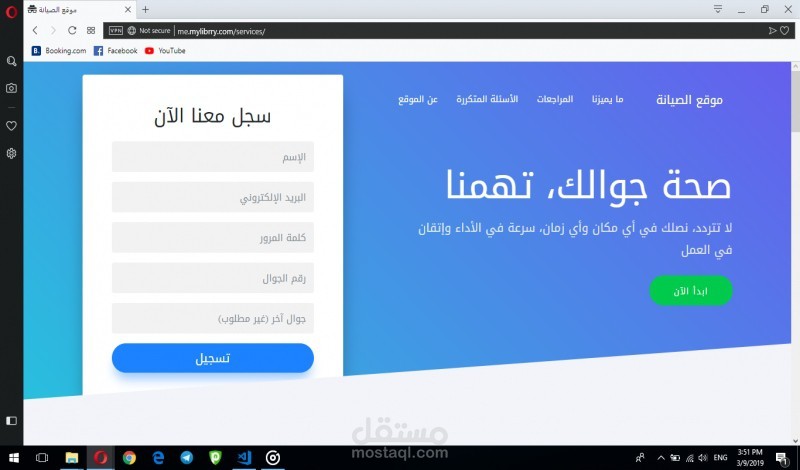Screen dimensions: 800x470
Task: Open People icon in system tray
Action: (x=640, y=458)
